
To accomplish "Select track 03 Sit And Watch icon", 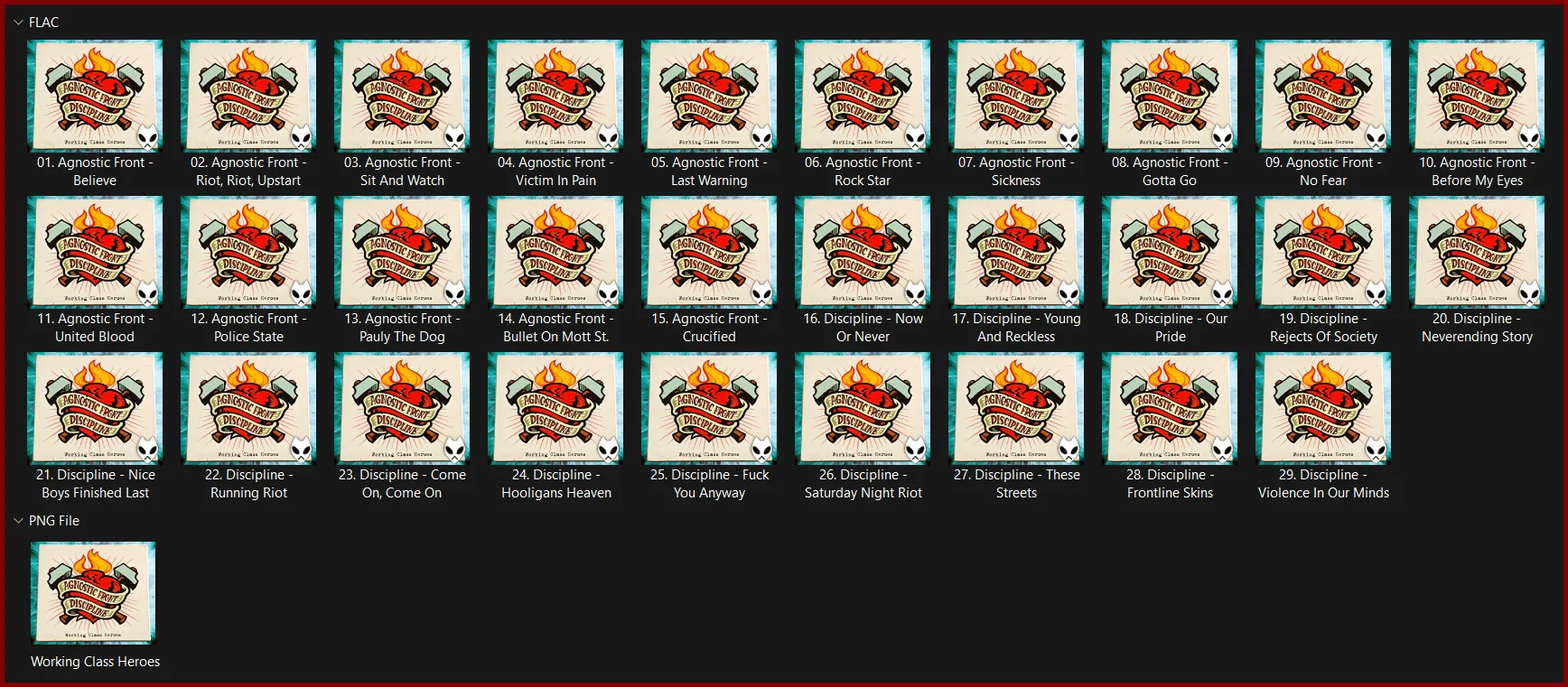I will (402, 96).
